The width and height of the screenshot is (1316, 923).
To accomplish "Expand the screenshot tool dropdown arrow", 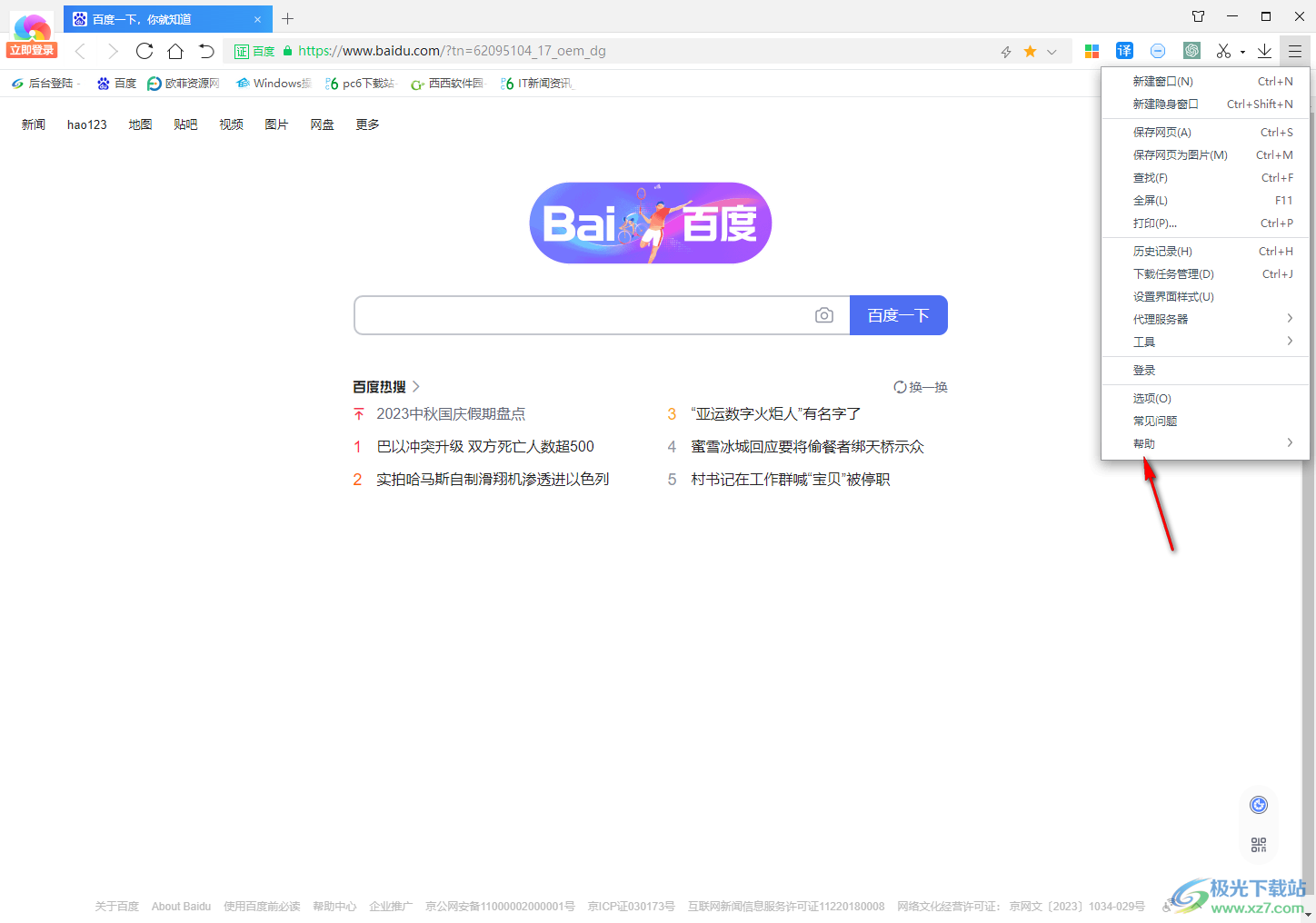I will click(1242, 52).
